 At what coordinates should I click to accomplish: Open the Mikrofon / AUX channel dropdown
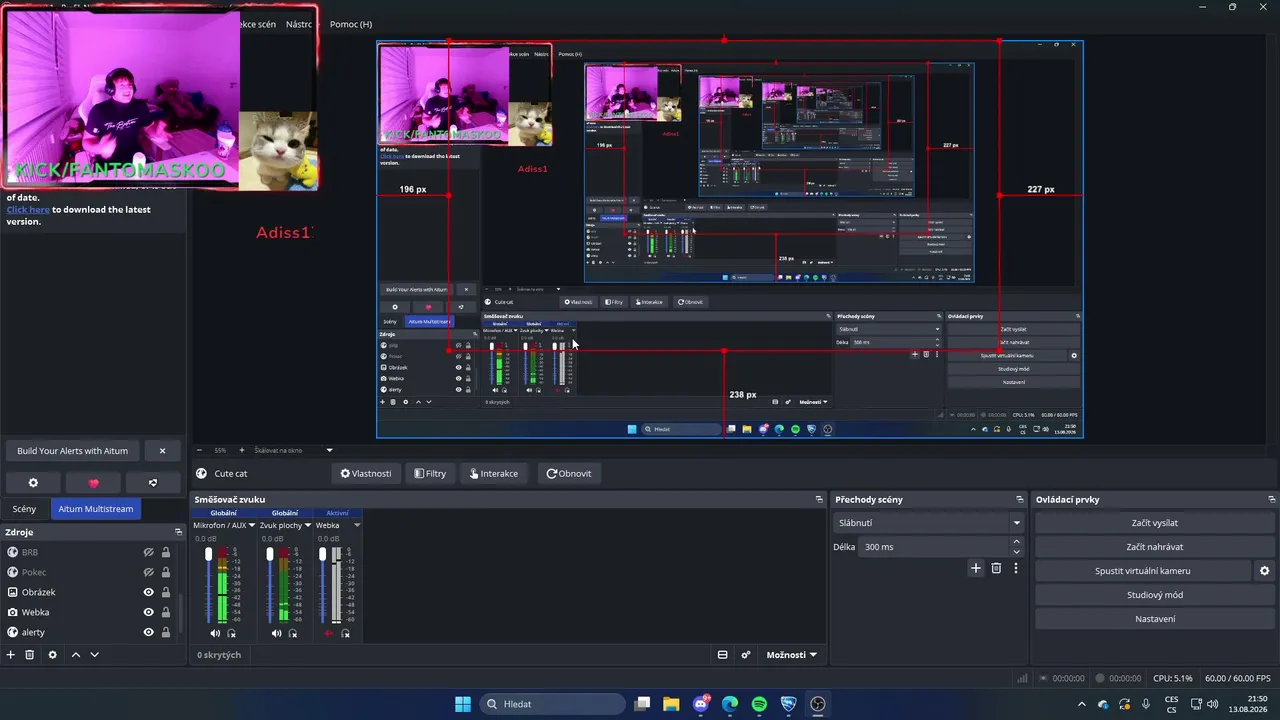252,525
